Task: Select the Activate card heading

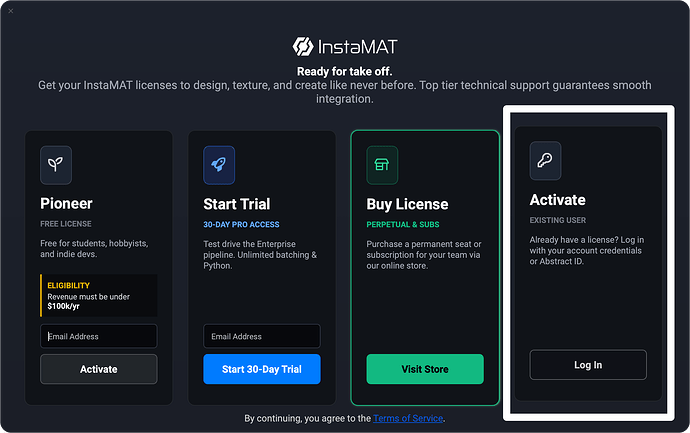Action: click(558, 200)
